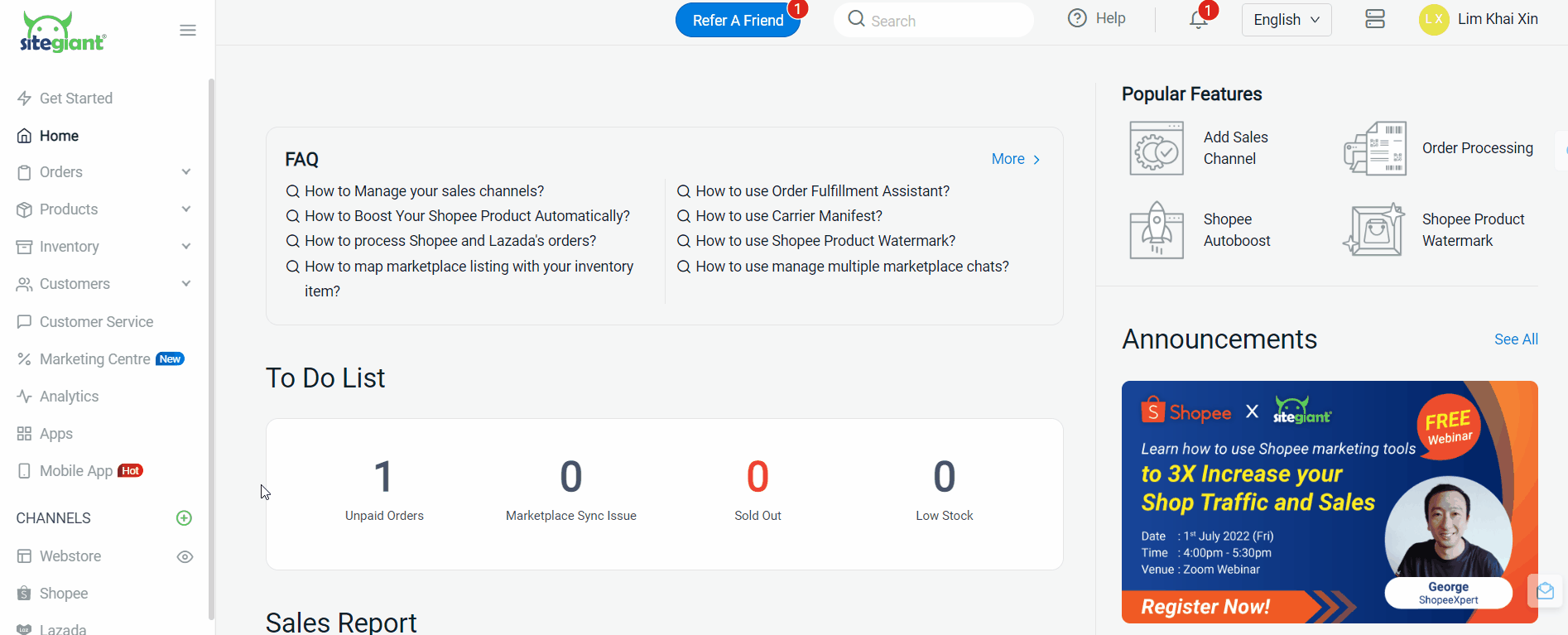Screen dimensions: 1568x635
Task: Expand the Products submenu arrow
Action: [186, 209]
